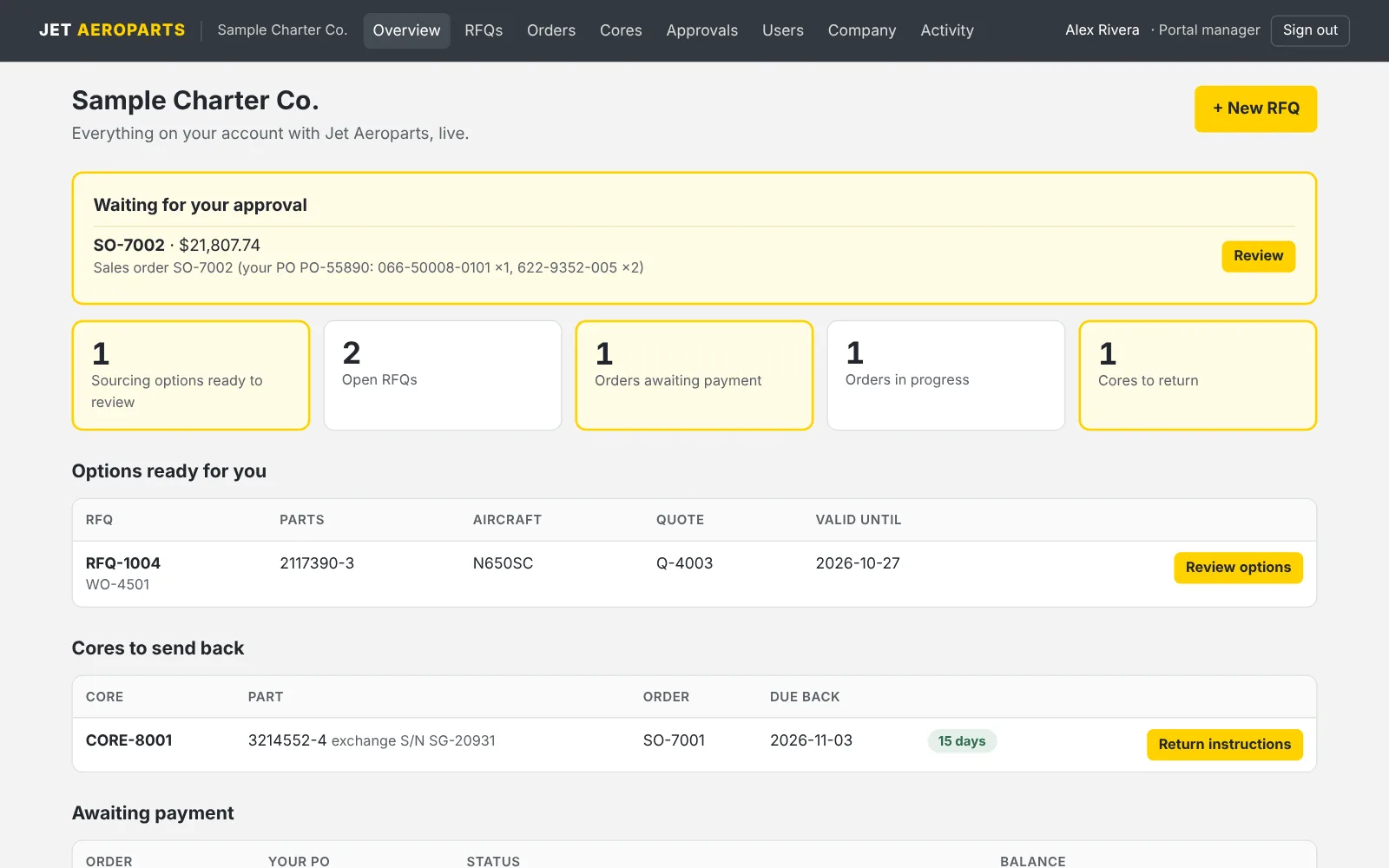Click order SO-7001 cell
The height and width of the screenshot is (868, 1389).
tap(674, 740)
